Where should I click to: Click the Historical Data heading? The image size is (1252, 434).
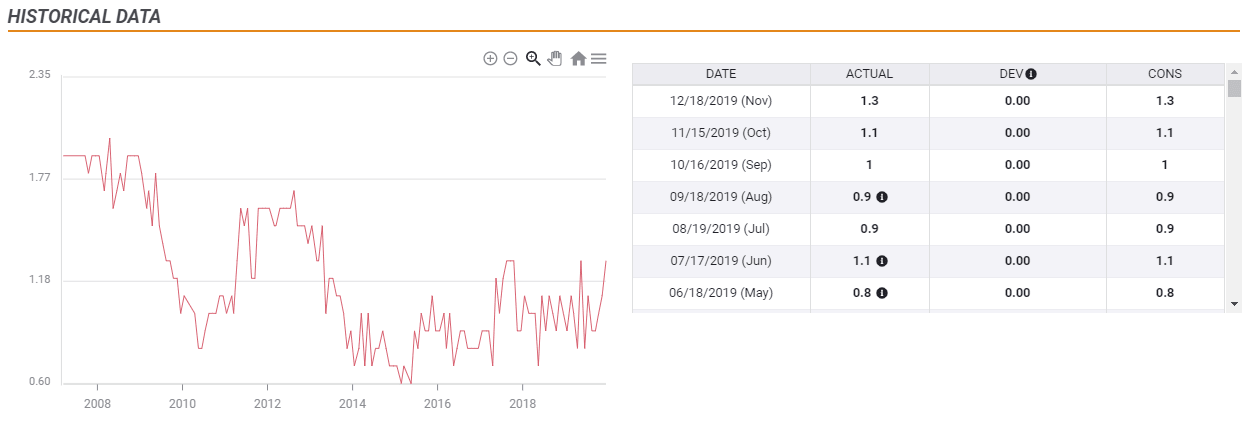tap(84, 17)
